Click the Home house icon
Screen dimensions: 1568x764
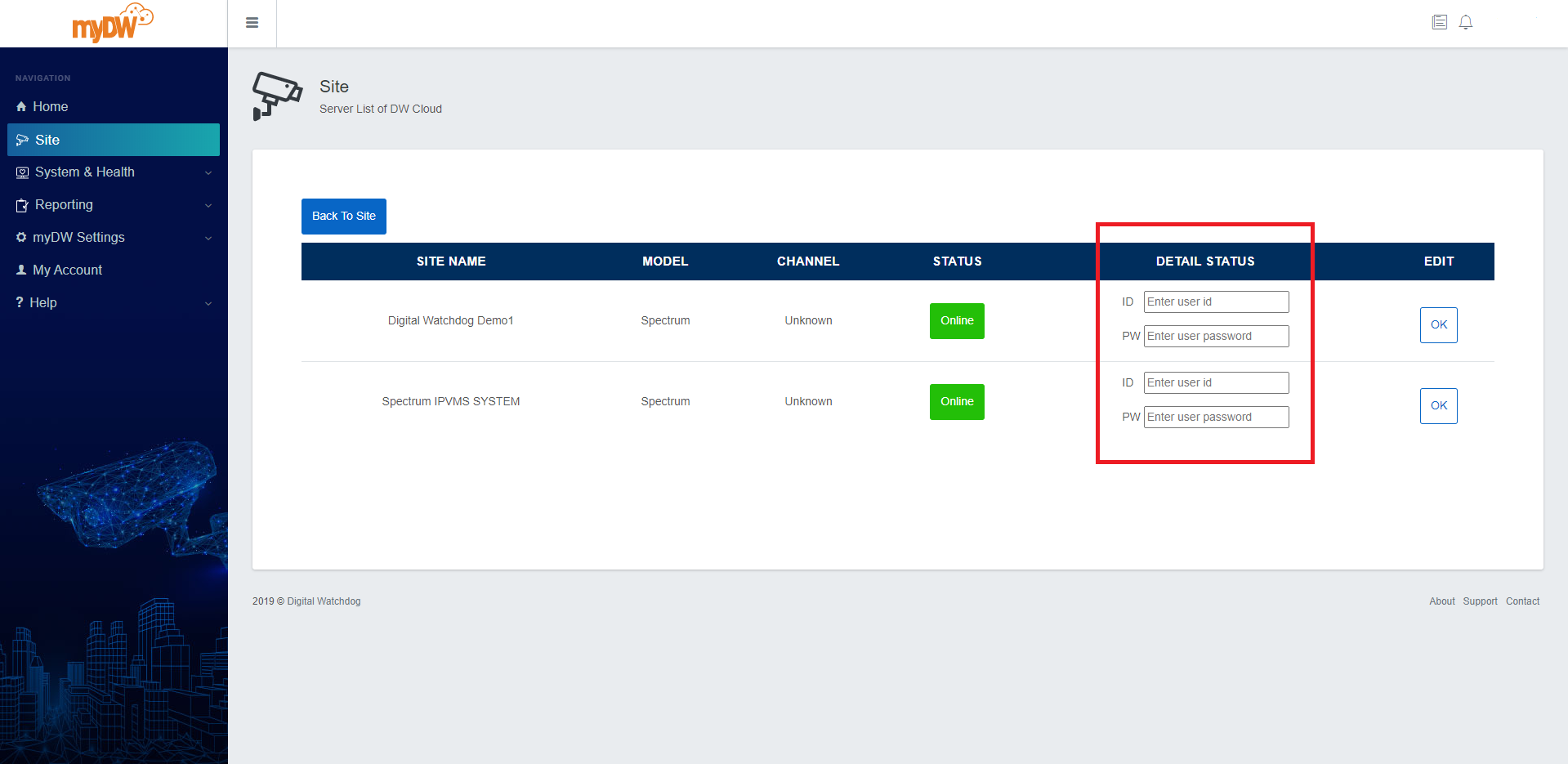(21, 107)
